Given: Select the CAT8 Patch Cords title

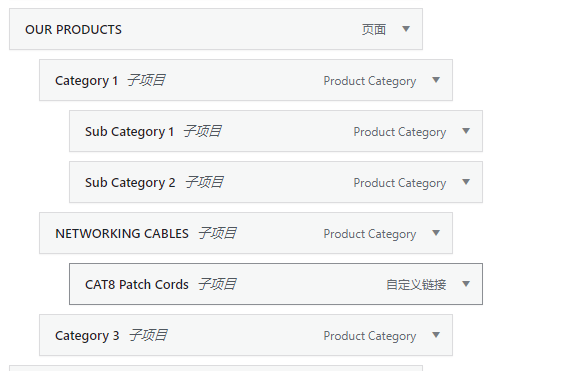Looking at the screenshot, I should [137, 285].
